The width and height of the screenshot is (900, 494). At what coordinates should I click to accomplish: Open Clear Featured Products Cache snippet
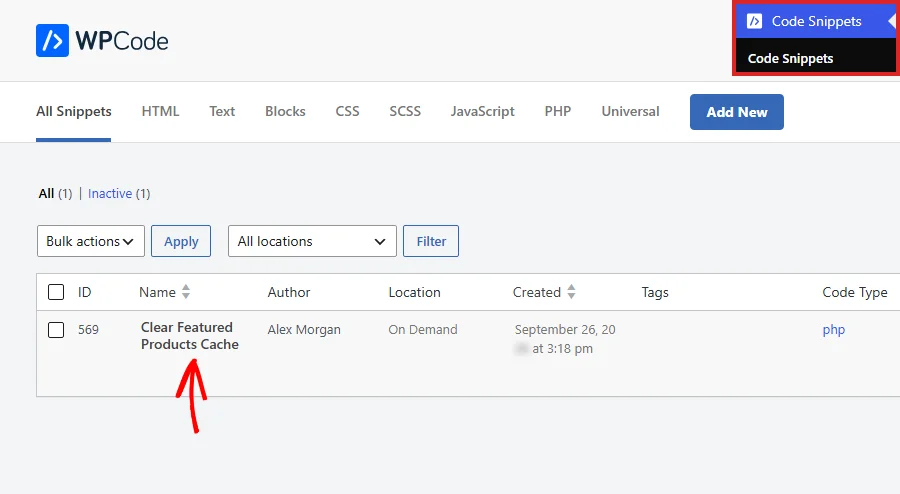pyautogui.click(x=190, y=336)
